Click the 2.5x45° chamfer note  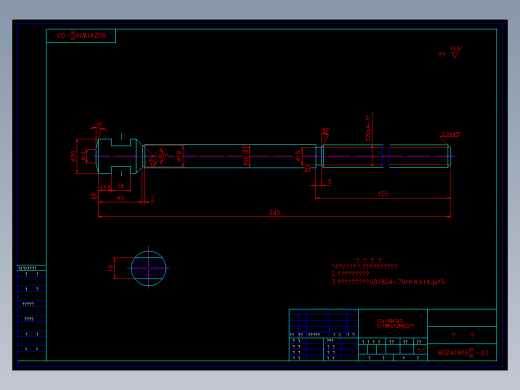[x=451, y=134]
